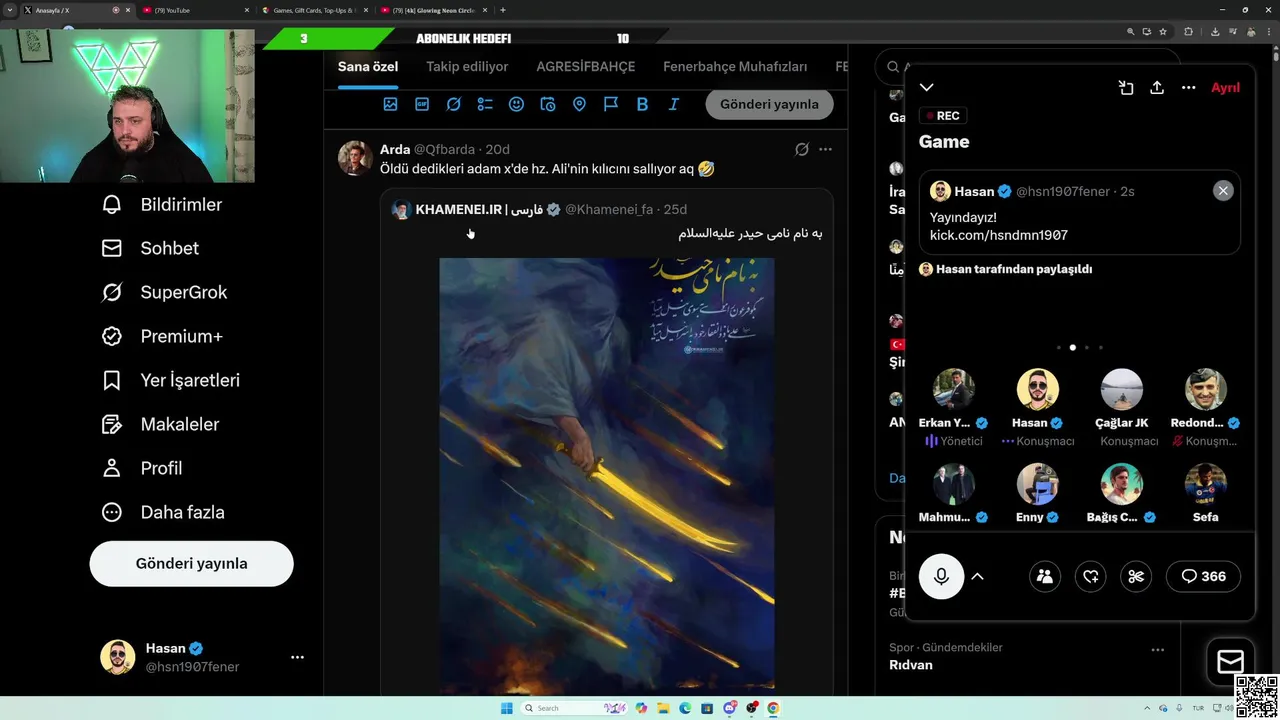Image resolution: width=1280 pixels, height=720 pixels.
Task: Minimize Space to dock icon
Action: (x=1125, y=88)
